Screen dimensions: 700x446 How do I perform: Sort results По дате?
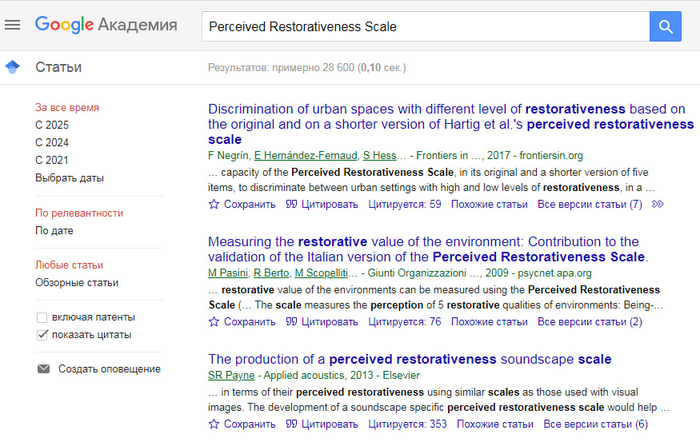coord(55,230)
